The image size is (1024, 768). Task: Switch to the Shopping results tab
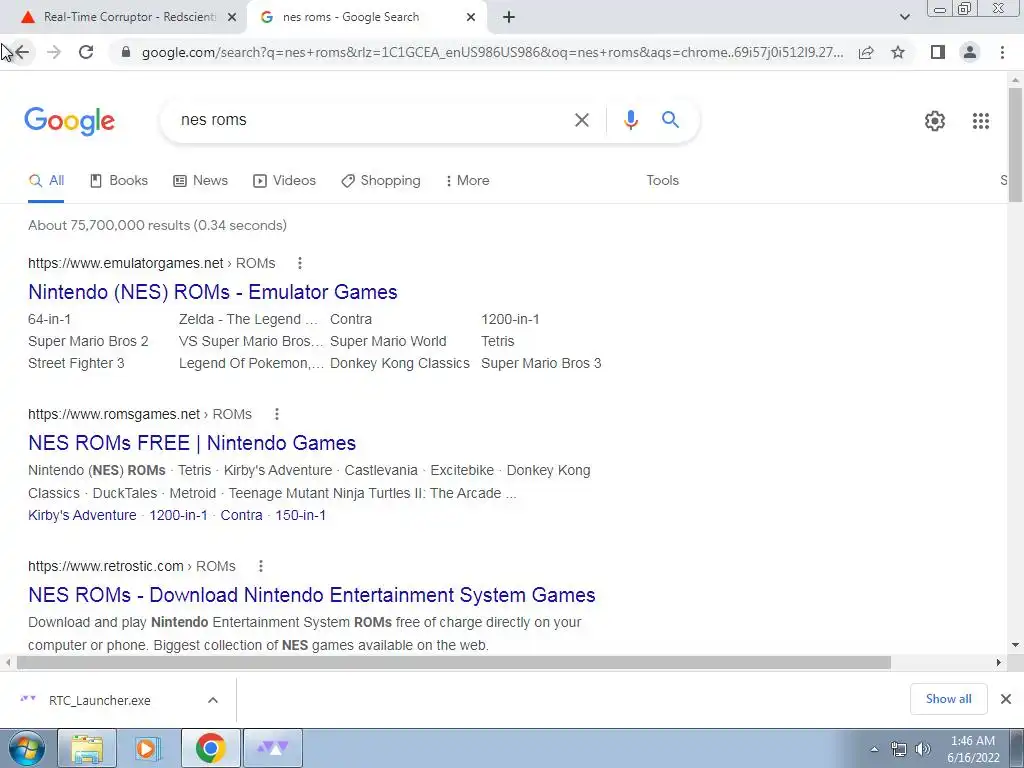(x=381, y=181)
